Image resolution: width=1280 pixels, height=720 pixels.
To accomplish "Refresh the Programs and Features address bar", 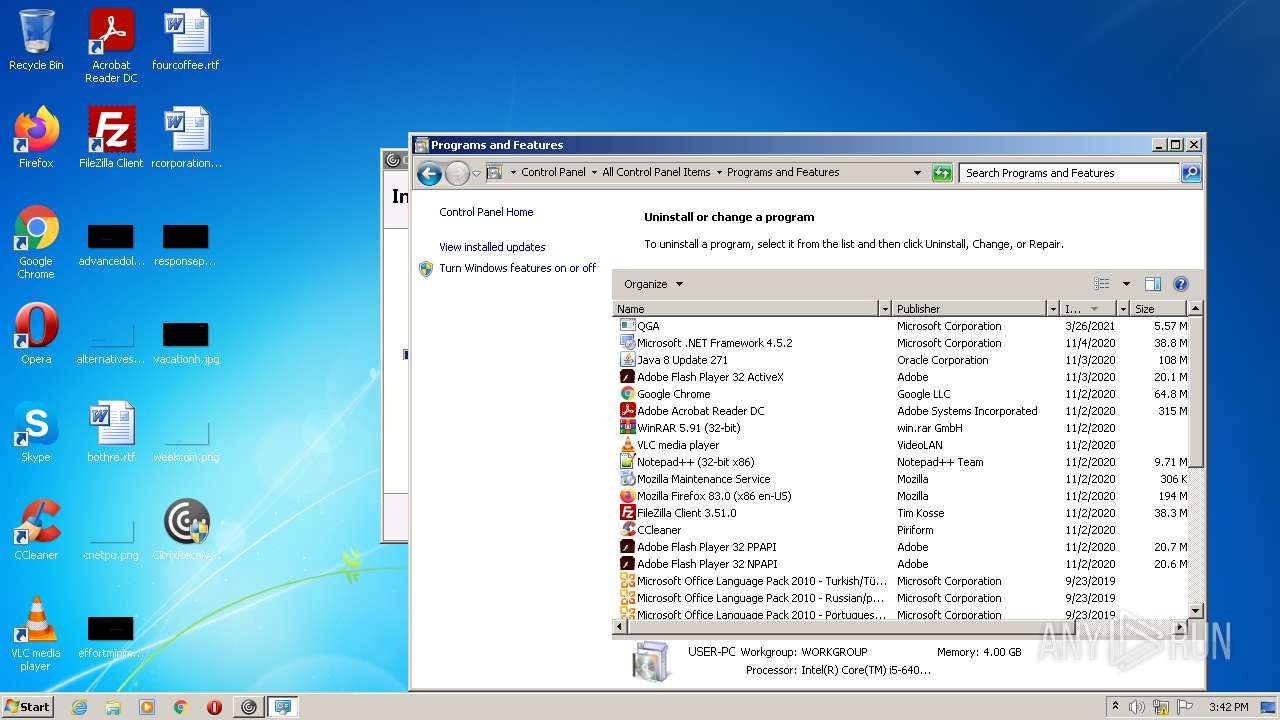I will (x=942, y=173).
